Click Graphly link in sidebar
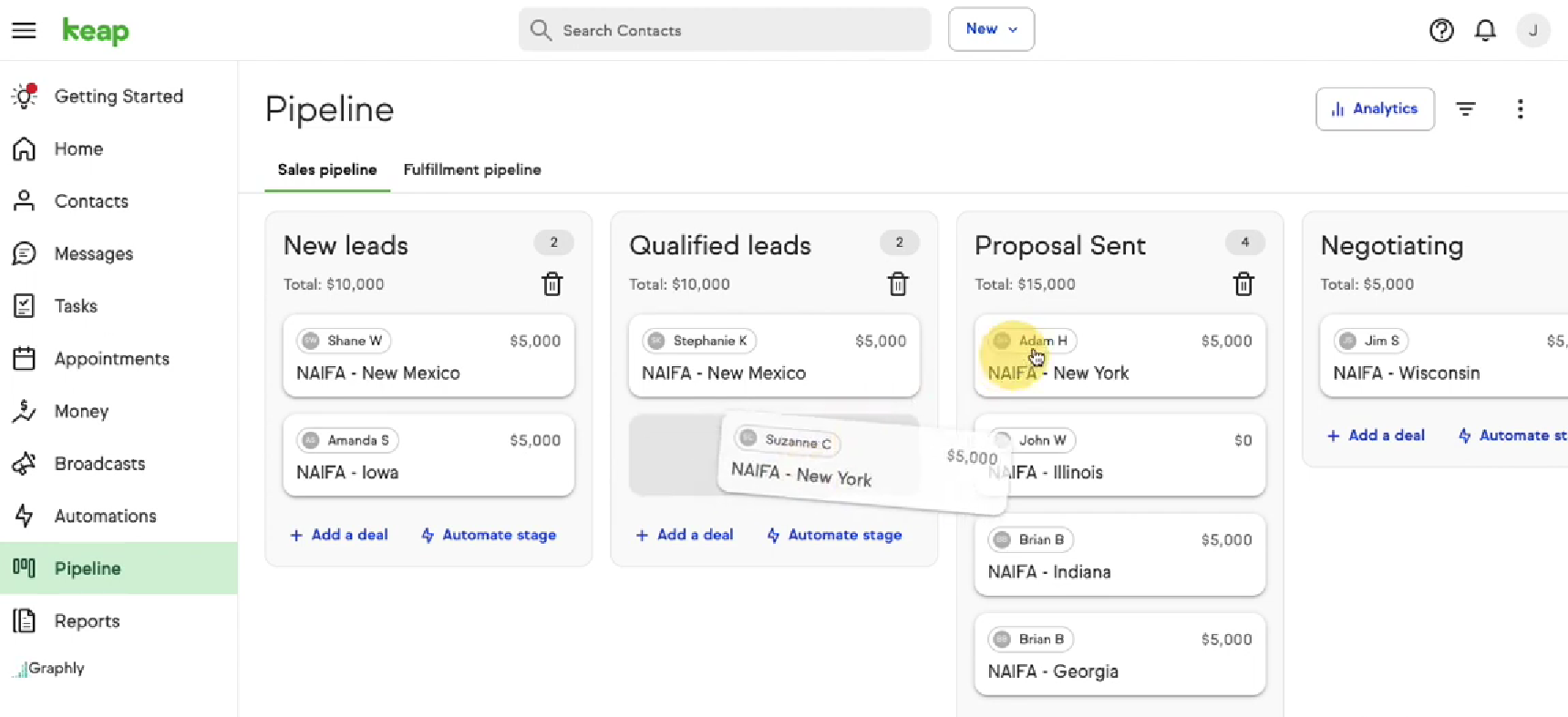Image resolution: width=1568 pixels, height=717 pixels. (x=48, y=669)
